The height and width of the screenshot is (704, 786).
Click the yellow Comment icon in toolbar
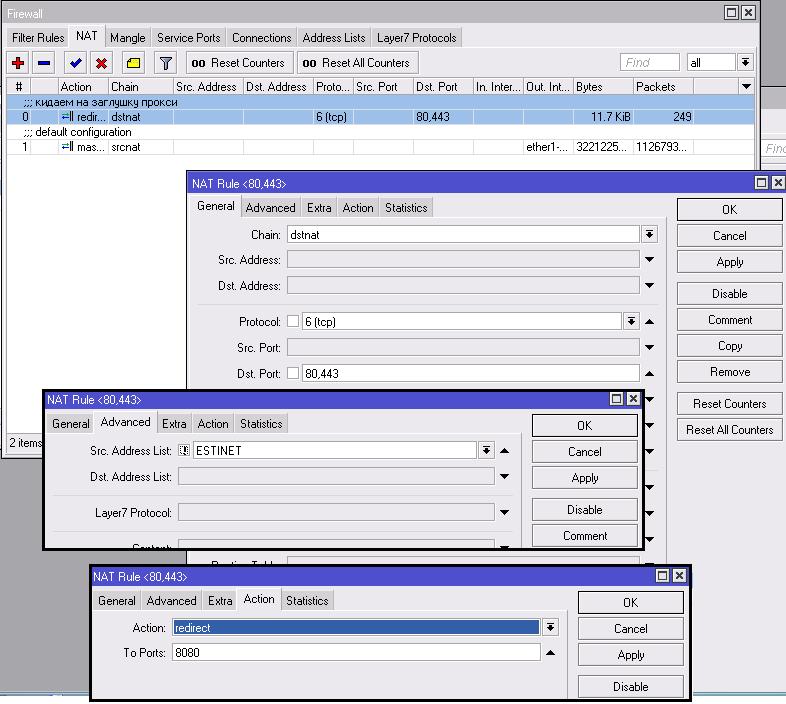click(133, 63)
